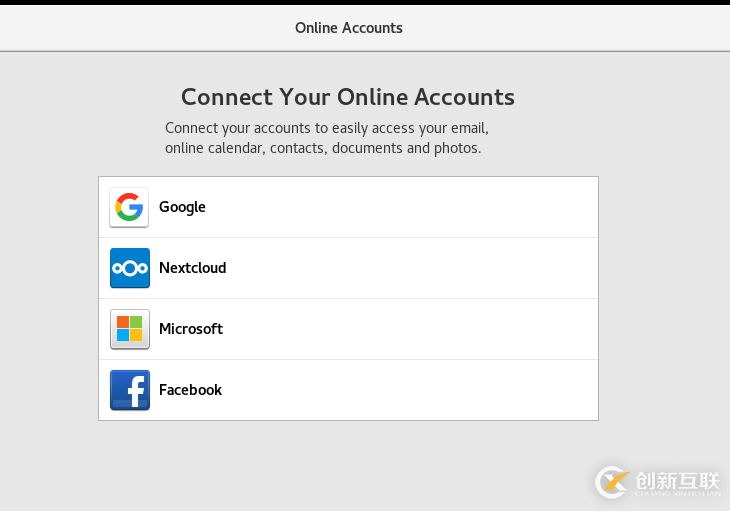Click the Online Accounts header bar title

348,28
